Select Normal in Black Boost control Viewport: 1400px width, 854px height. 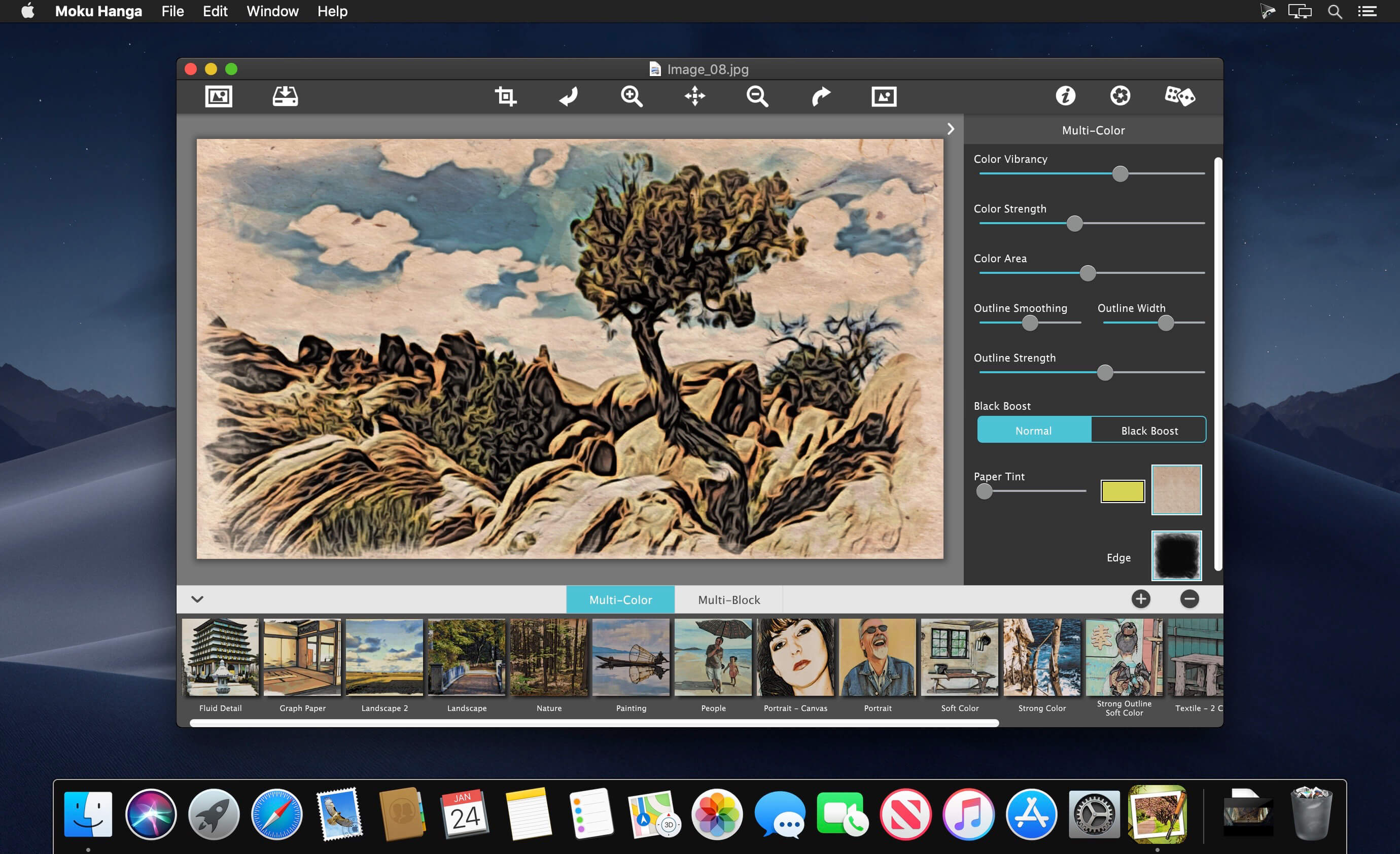tap(1034, 430)
